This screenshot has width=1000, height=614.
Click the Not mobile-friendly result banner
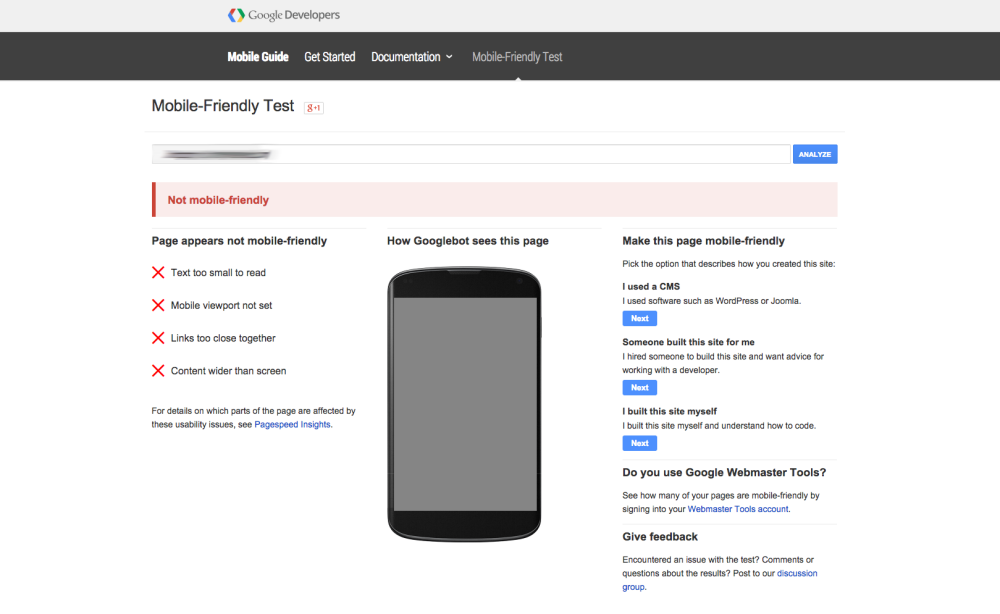click(494, 200)
